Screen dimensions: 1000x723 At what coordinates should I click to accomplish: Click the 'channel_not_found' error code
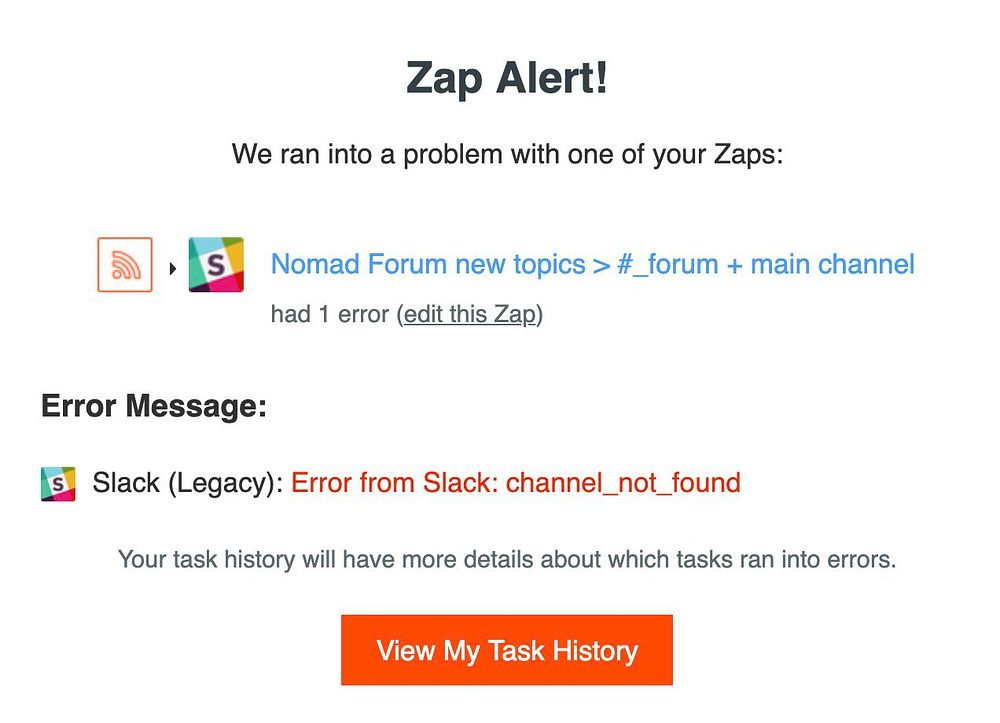pos(623,483)
